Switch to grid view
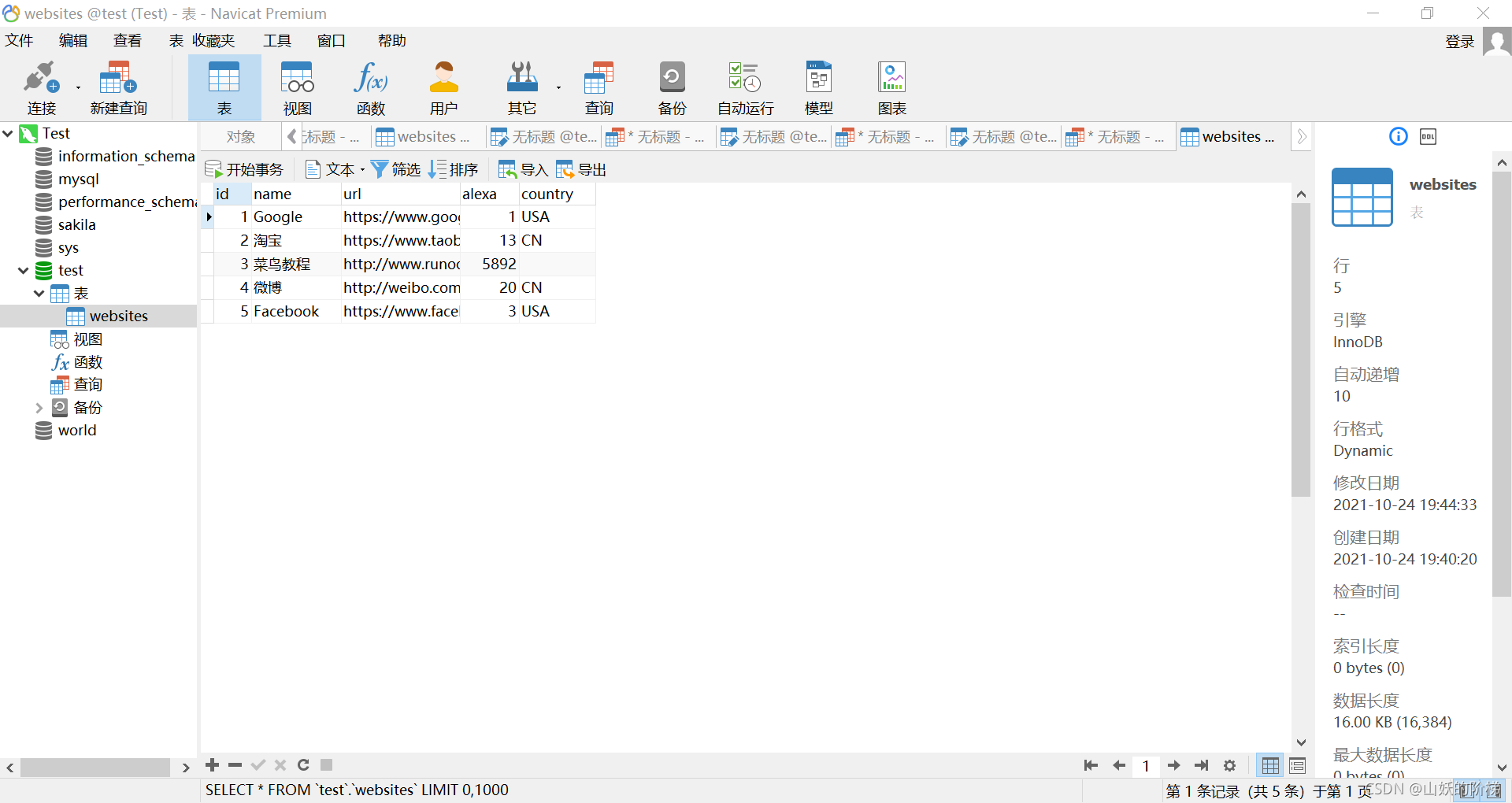The image size is (1512, 803). tap(1270, 765)
